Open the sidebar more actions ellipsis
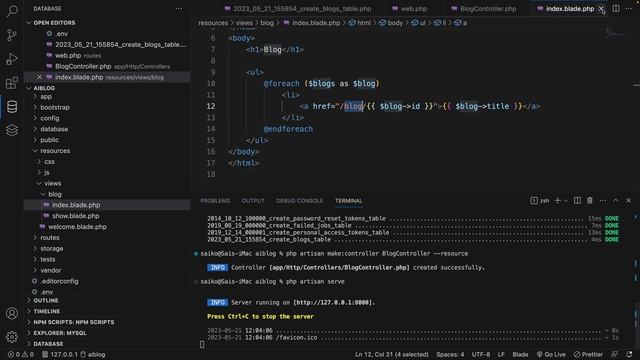The height and width of the screenshot is (360, 640). 179,9
